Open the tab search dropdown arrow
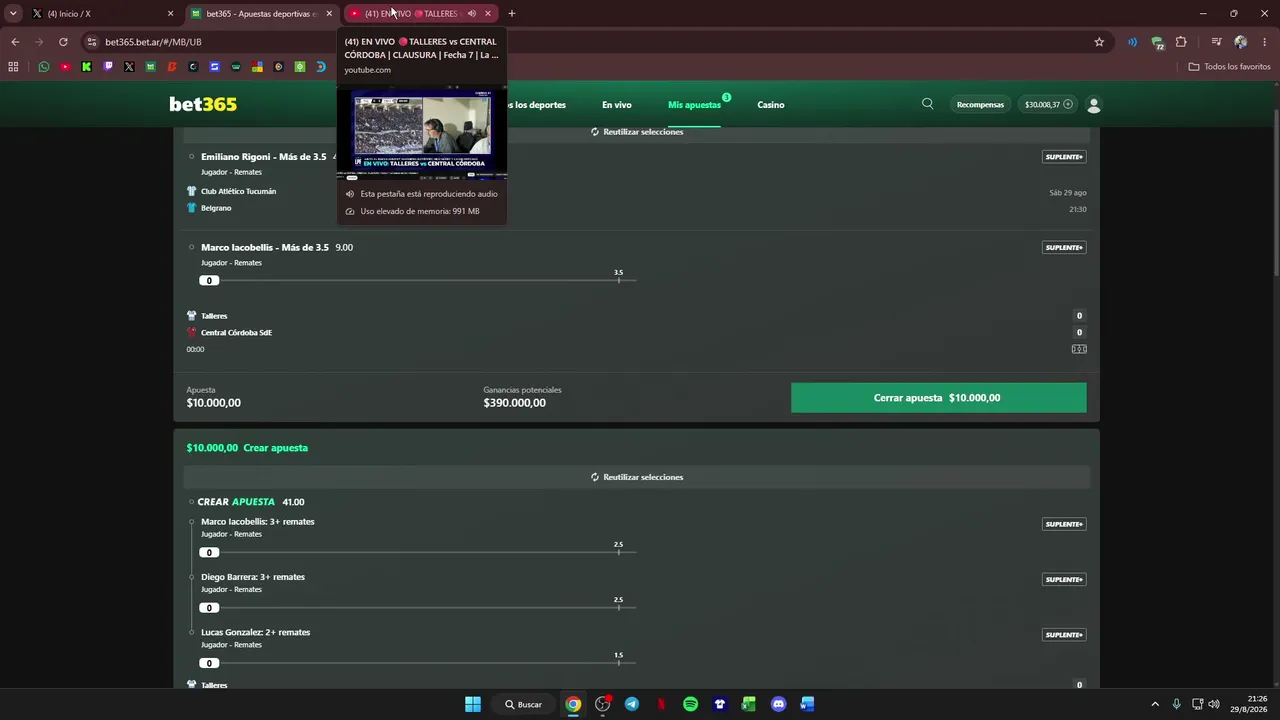 pyautogui.click(x=13, y=13)
